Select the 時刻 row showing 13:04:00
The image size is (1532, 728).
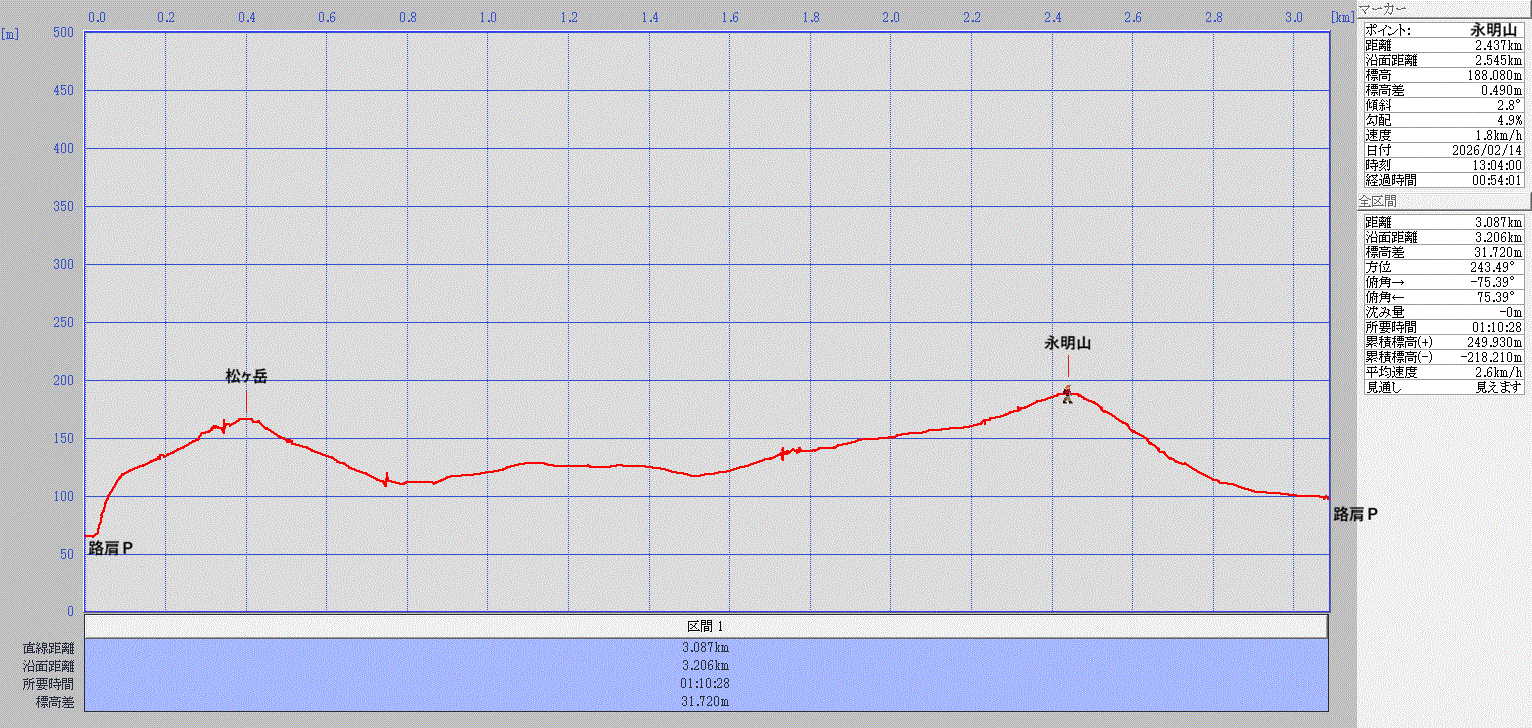tap(1444, 165)
